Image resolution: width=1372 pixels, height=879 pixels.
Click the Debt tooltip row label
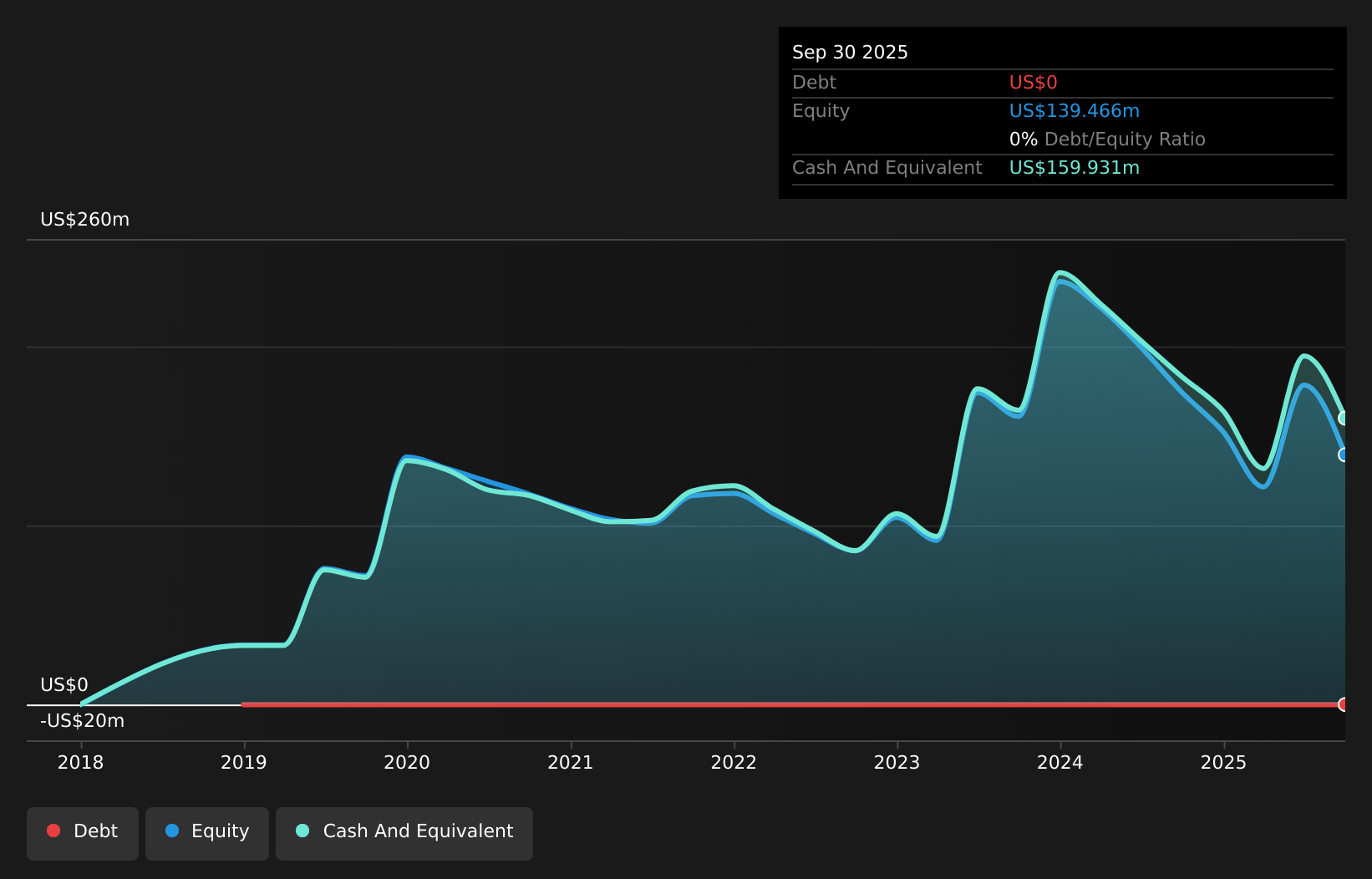(x=814, y=83)
